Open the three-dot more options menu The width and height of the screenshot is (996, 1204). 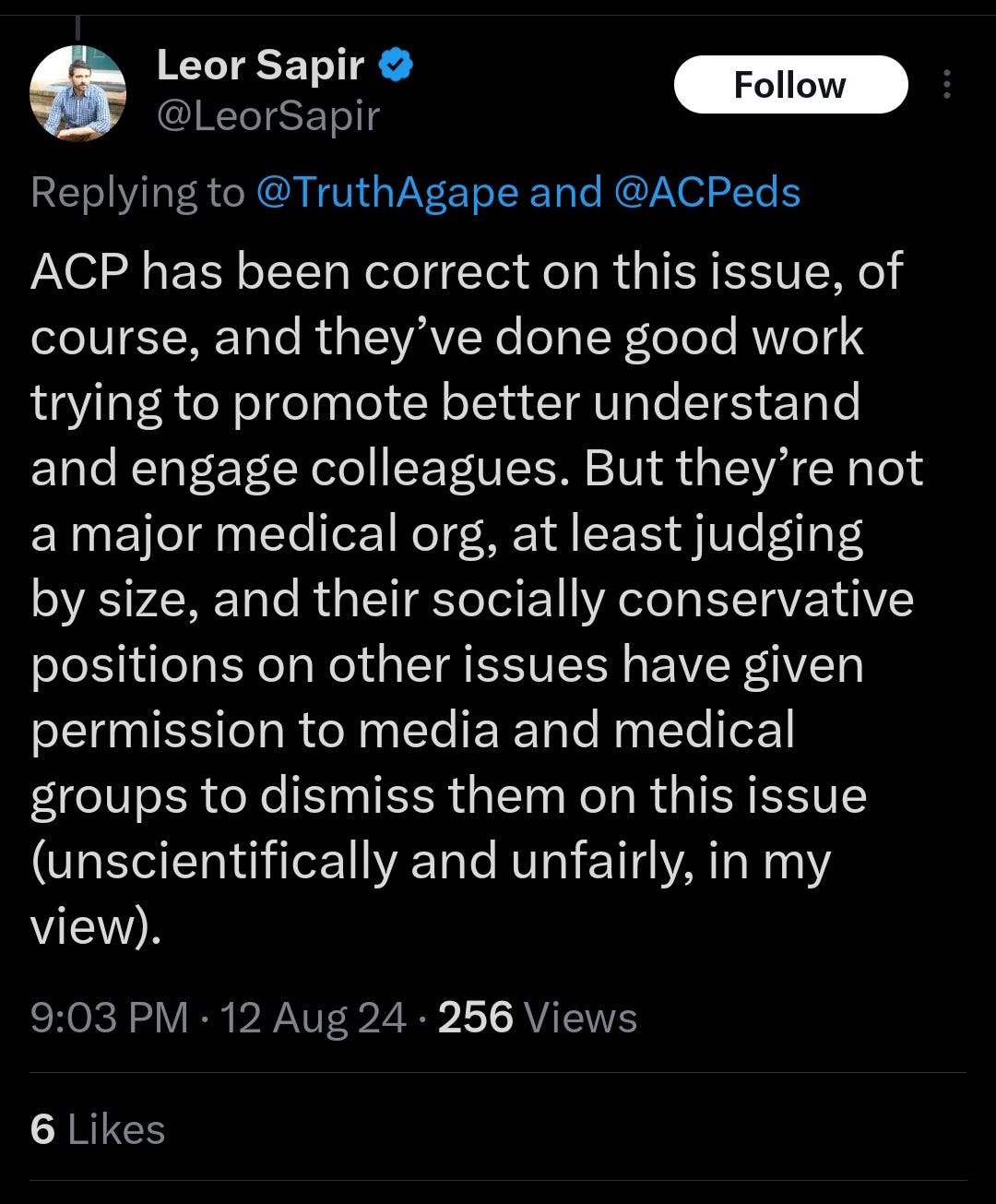(x=946, y=85)
